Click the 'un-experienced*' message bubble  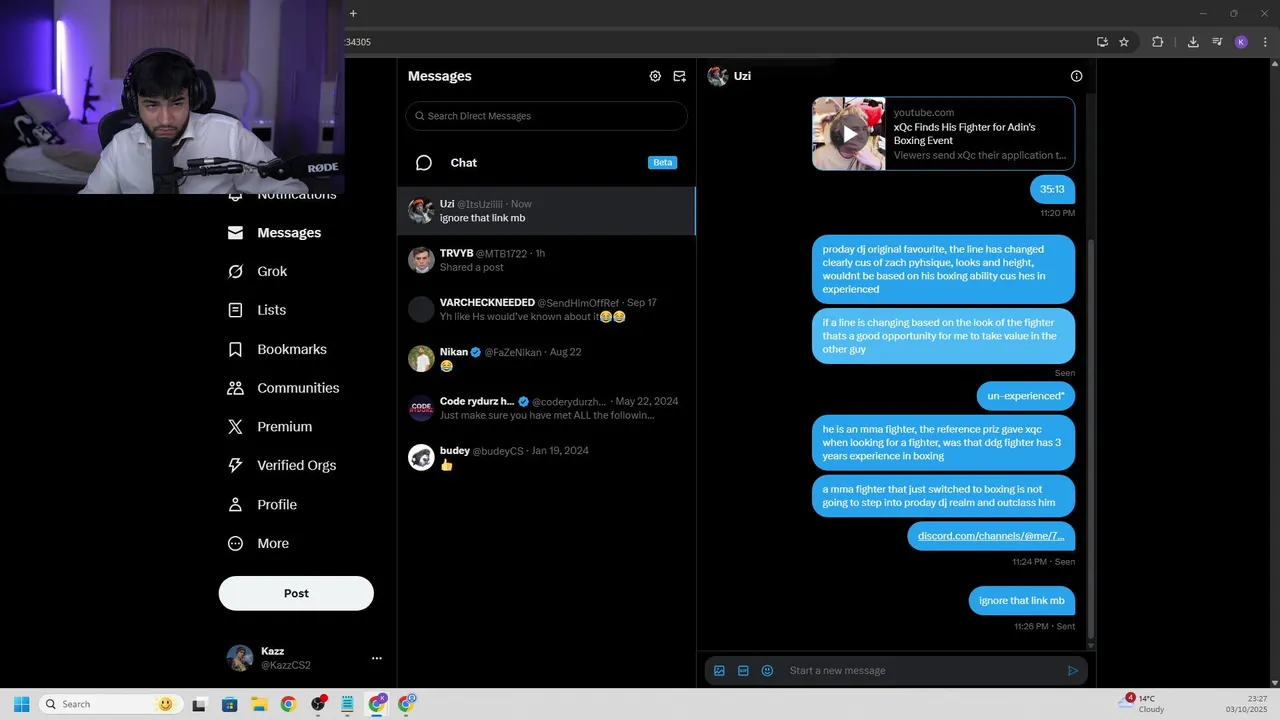[x=1025, y=396]
